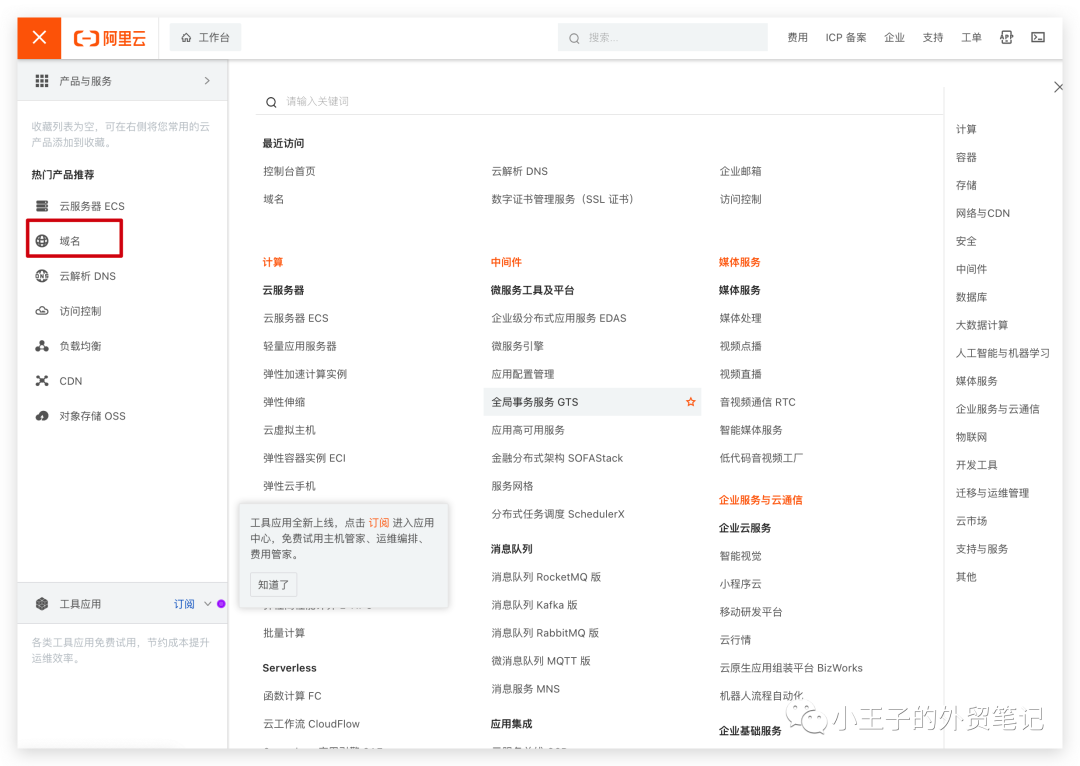The height and width of the screenshot is (766, 1080).
Task: Click the magnifier icon in keyword search
Action: click(271, 102)
